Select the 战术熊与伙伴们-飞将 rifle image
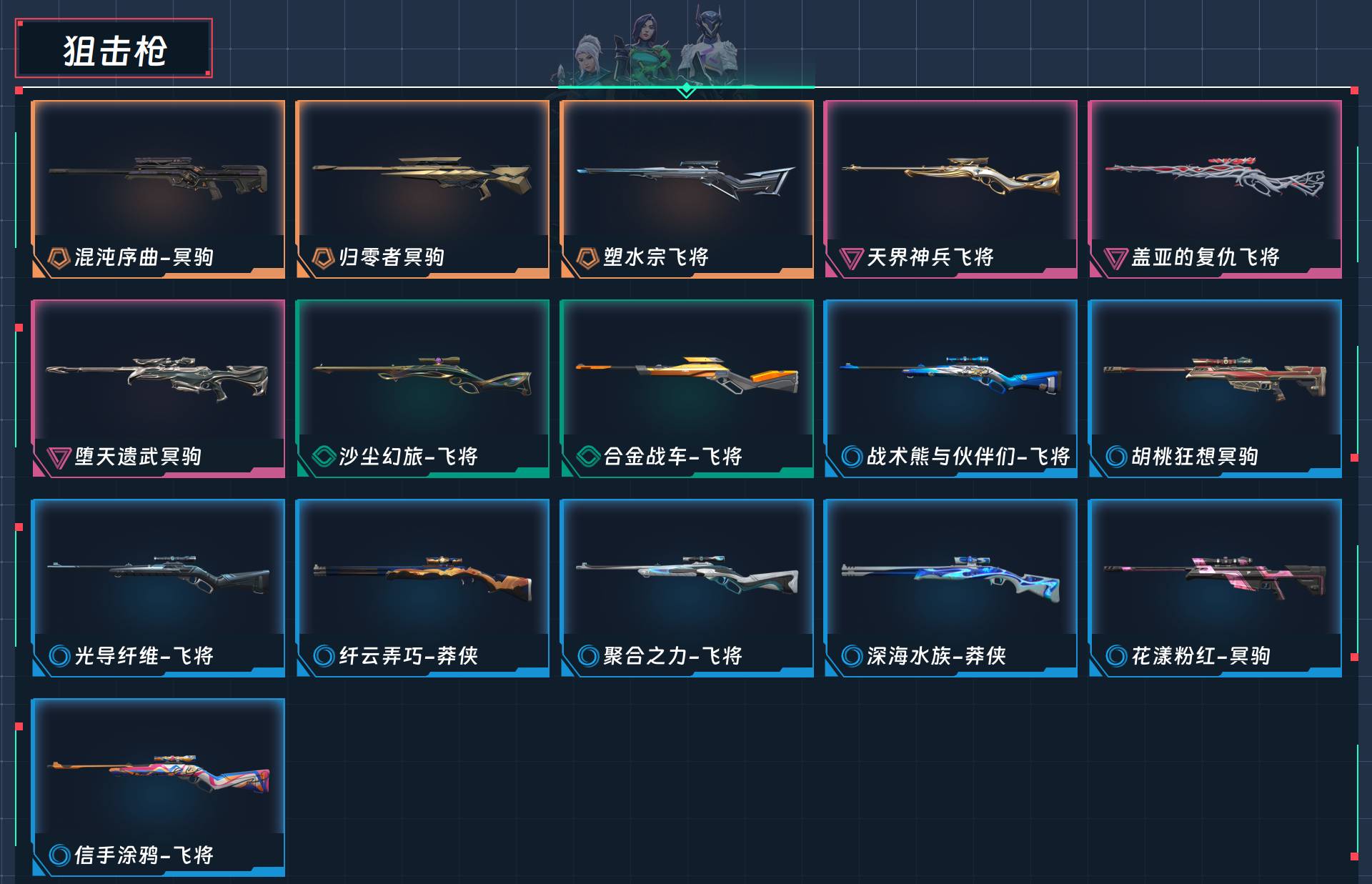1372x884 pixels. (x=951, y=374)
